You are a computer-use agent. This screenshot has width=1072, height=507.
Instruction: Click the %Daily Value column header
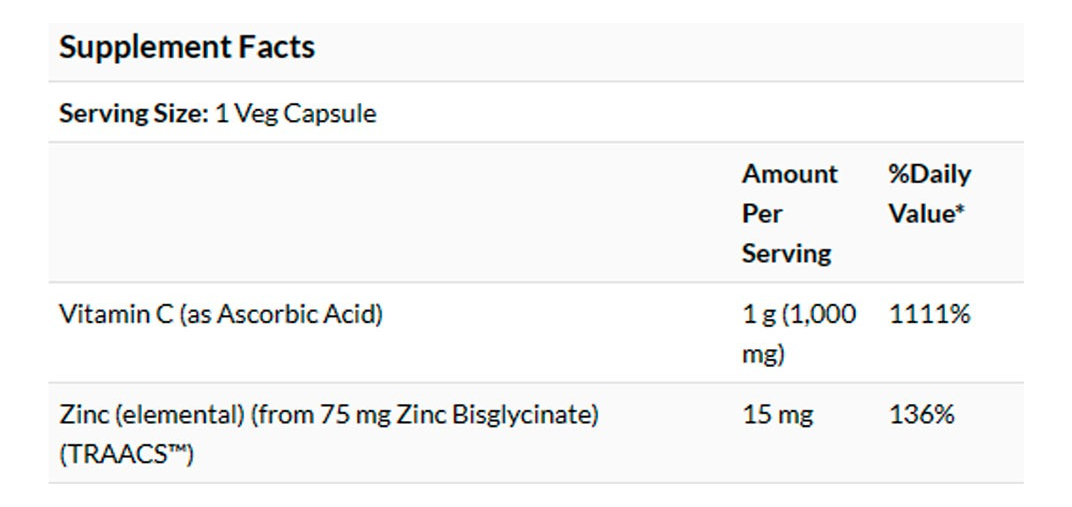point(929,193)
